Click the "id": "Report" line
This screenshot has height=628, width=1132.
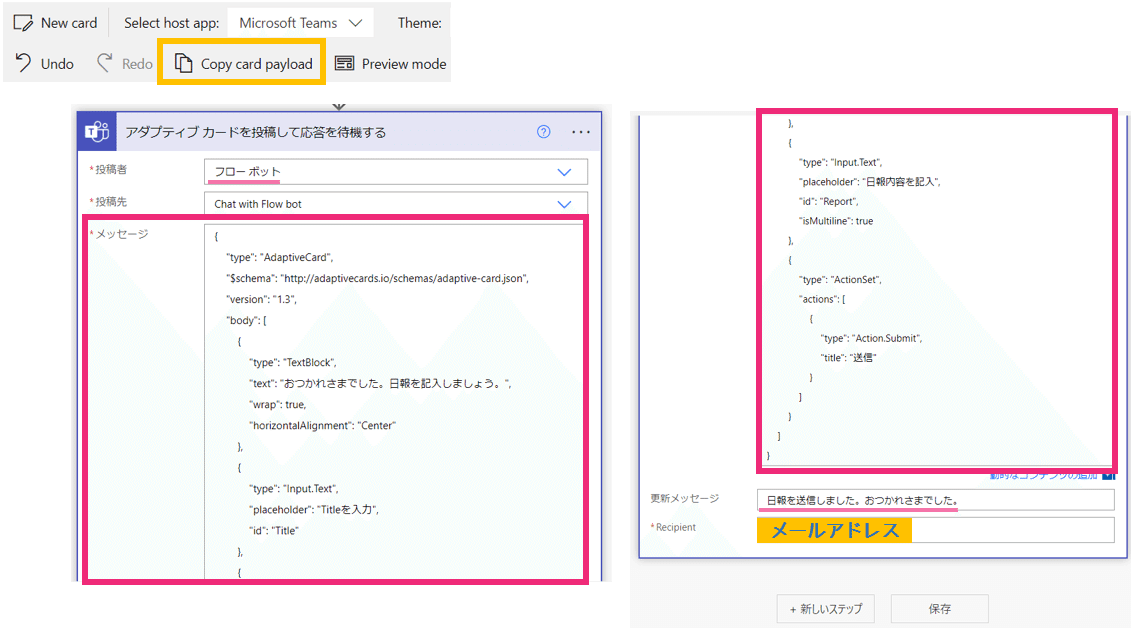pos(829,201)
